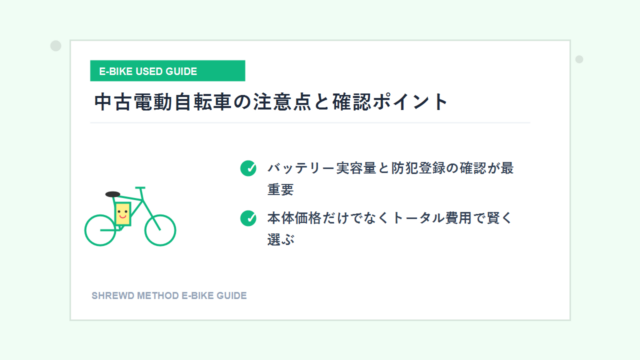Click the large gray dot near the card's top-left corner
The image size is (640, 360).
click(x=56, y=46)
